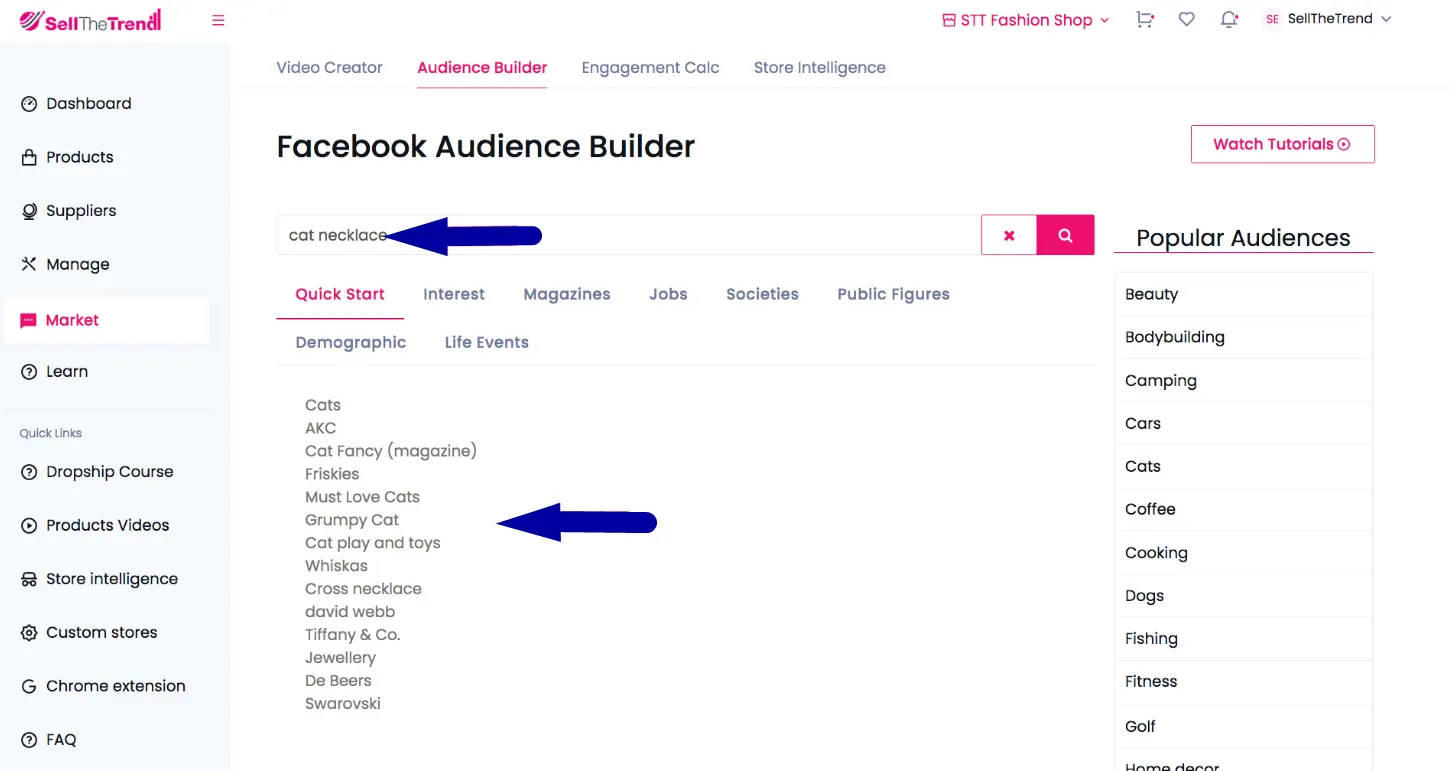This screenshot has width=1451, height=771.
Task: Select the Magazines category tab
Action: point(567,294)
